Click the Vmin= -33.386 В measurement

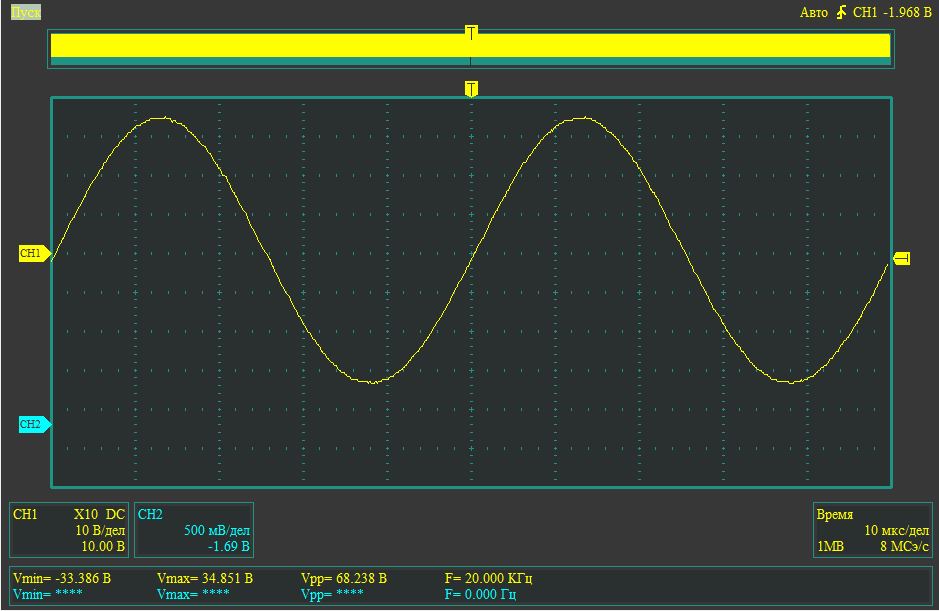coord(62,579)
